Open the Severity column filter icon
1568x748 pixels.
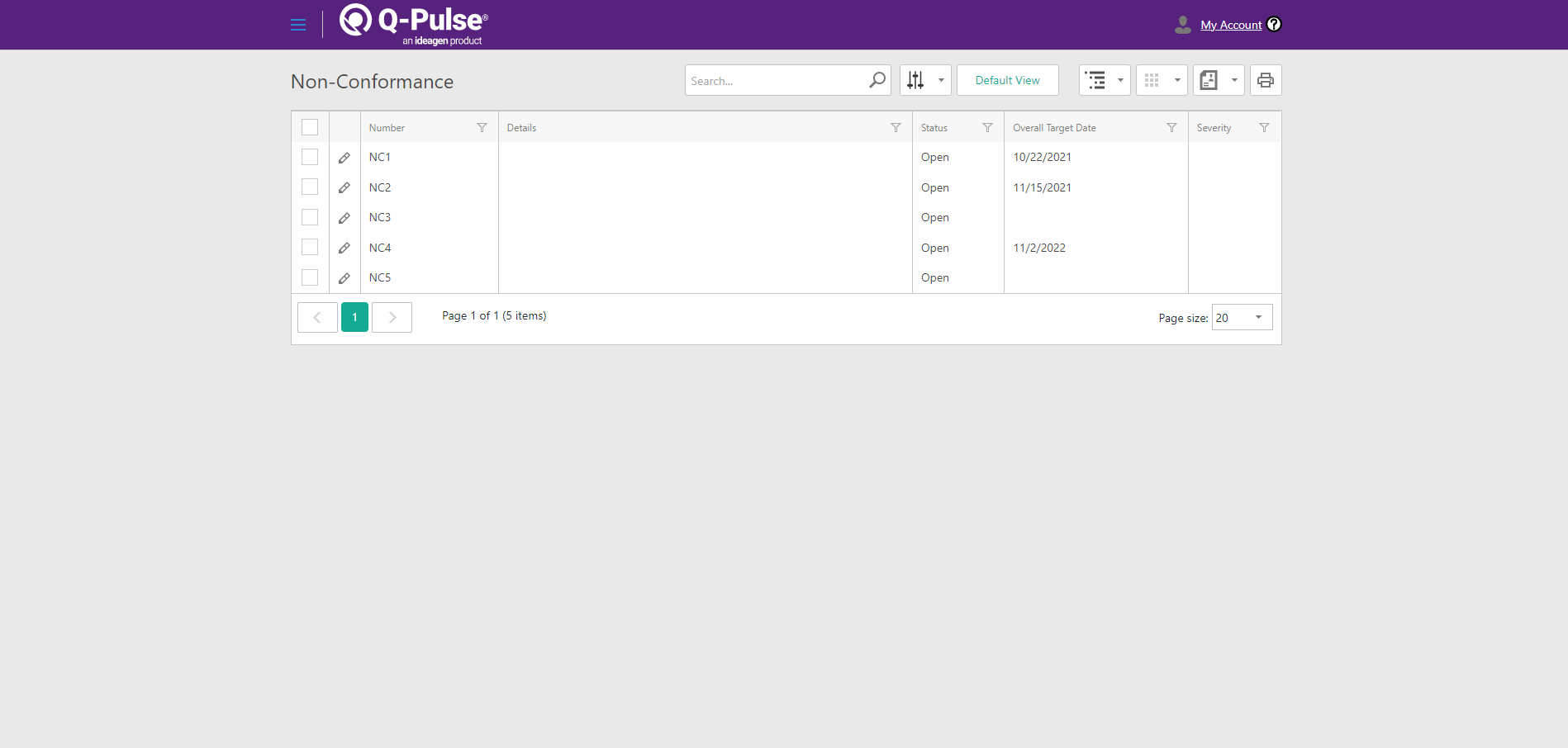point(1264,128)
